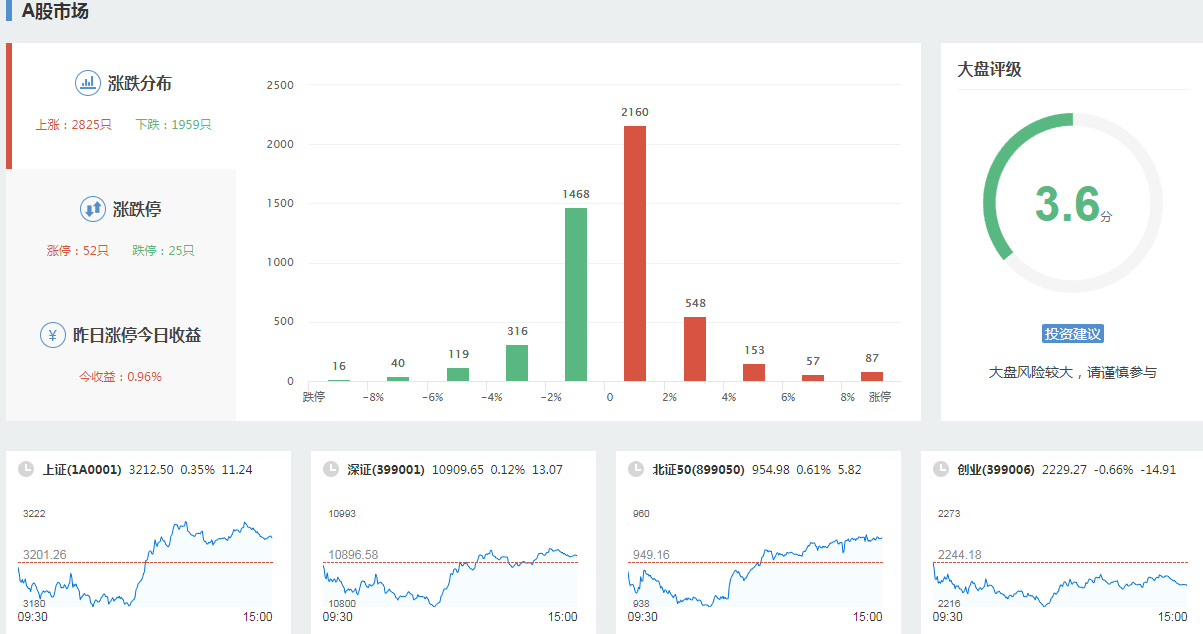Viewport: 1203px width, 634px height.
Task: Click the clock icon next to 上证(1A0001)
Action: (24, 469)
